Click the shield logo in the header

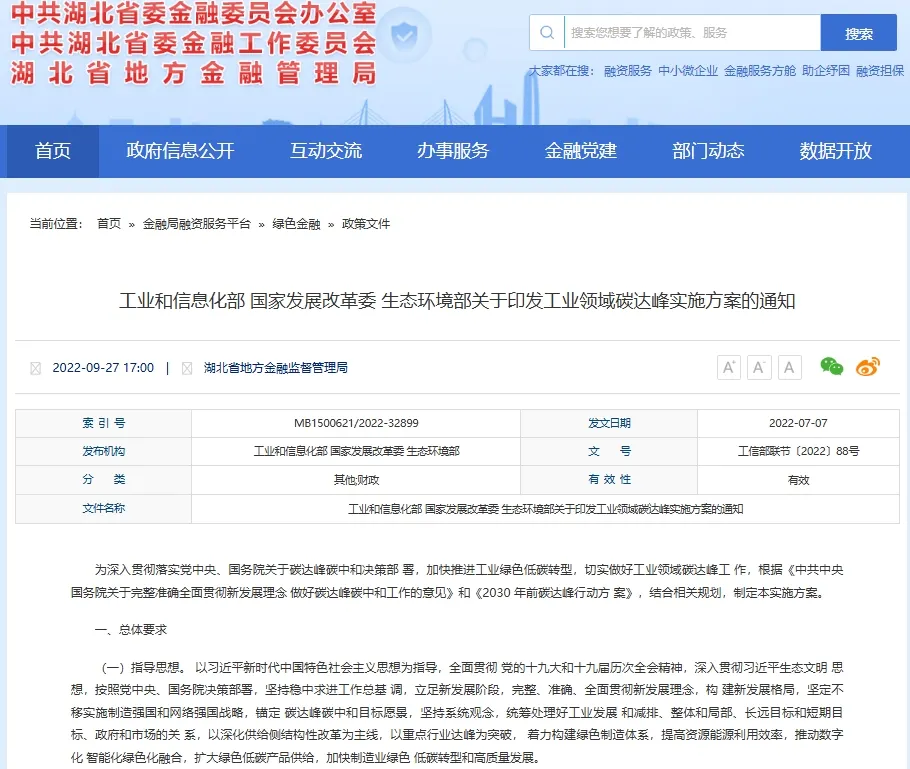(404, 36)
